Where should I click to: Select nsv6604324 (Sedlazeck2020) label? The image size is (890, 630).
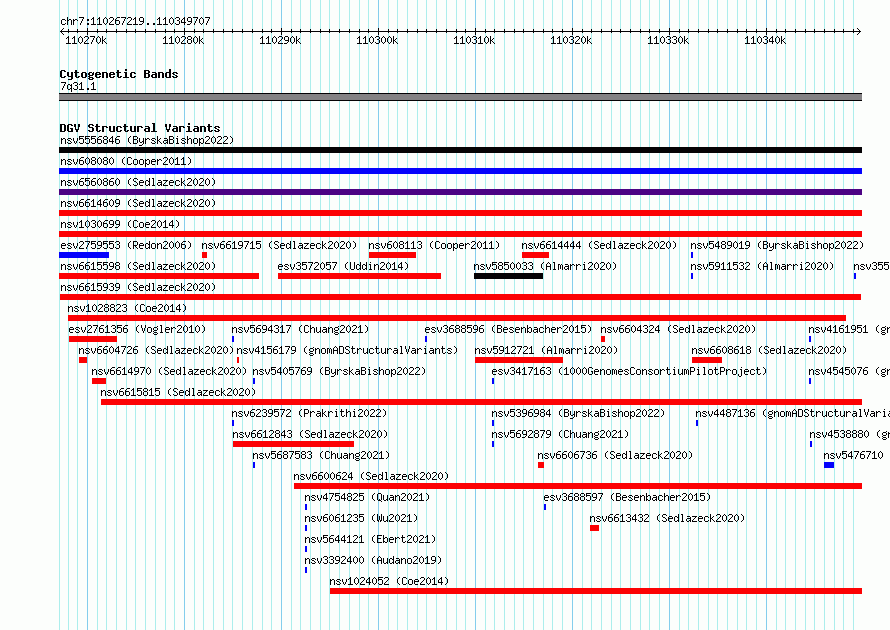(678, 329)
